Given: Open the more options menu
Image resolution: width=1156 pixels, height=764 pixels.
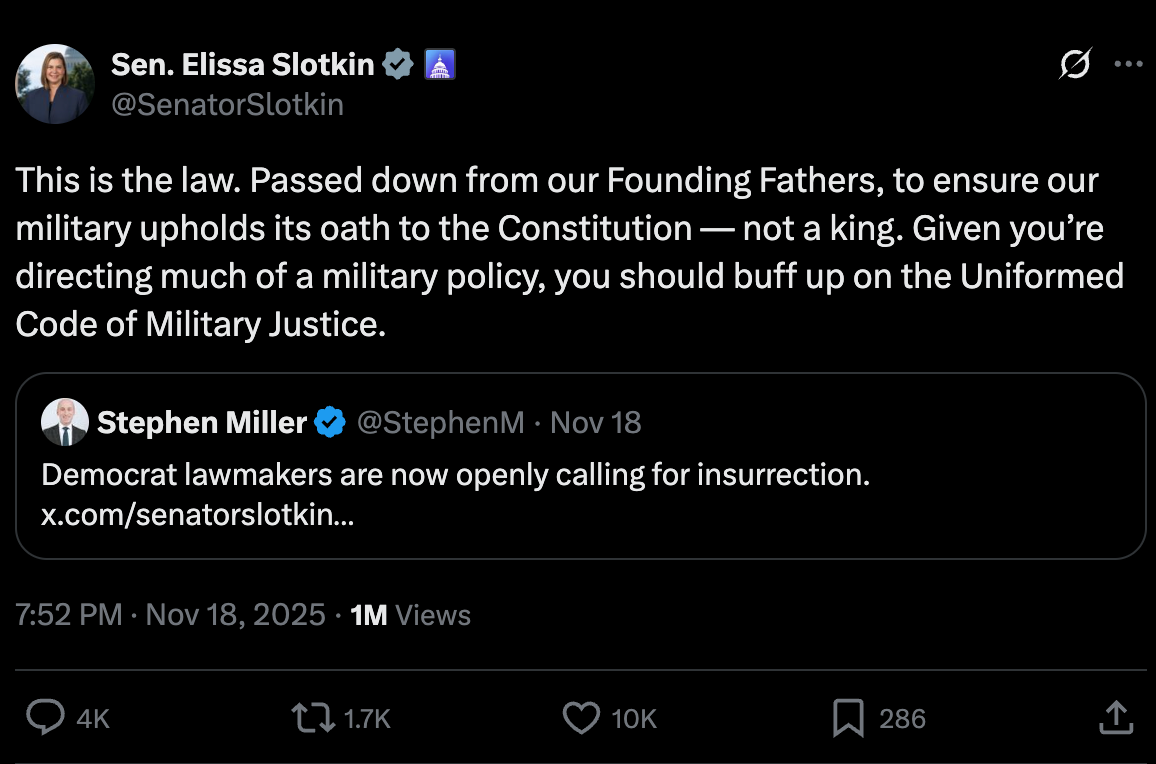Looking at the screenshot, I should coord(1129,62).
